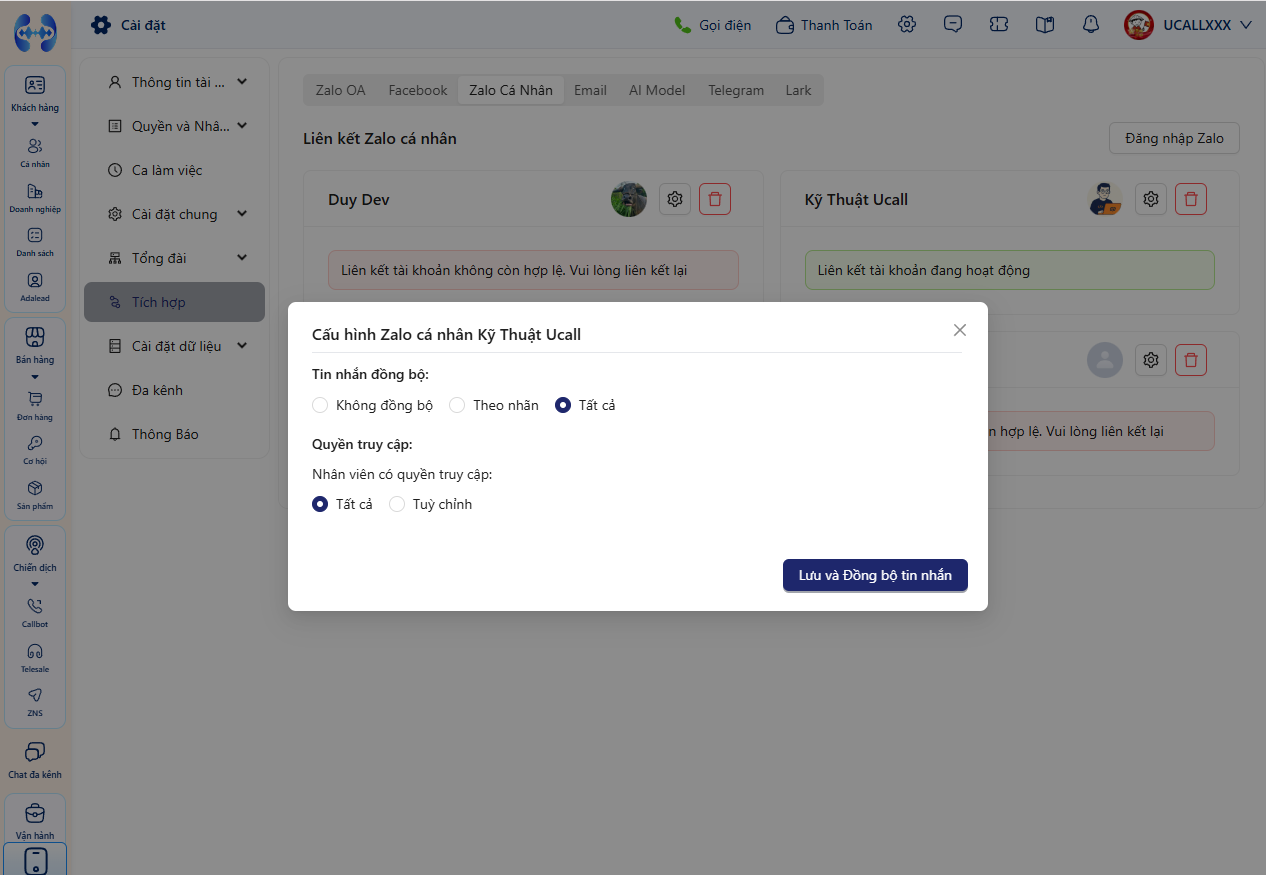Image resolution: width=1266 pixels, height=875 pixels.
Task: Expand the arrow under Khách hàng
Action: 35,124
